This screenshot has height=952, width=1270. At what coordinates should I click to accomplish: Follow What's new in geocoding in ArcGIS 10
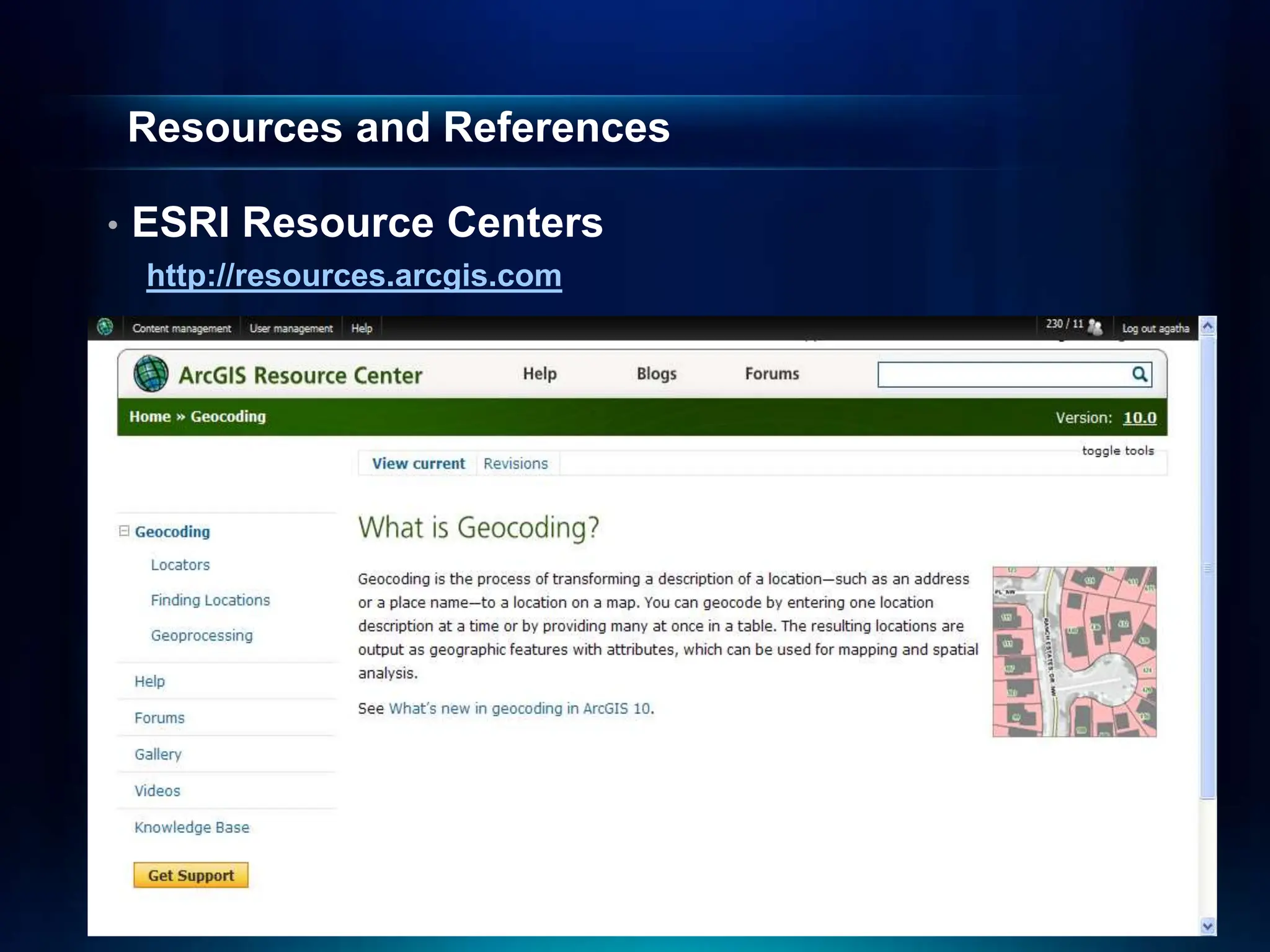[x=520, y=708]
